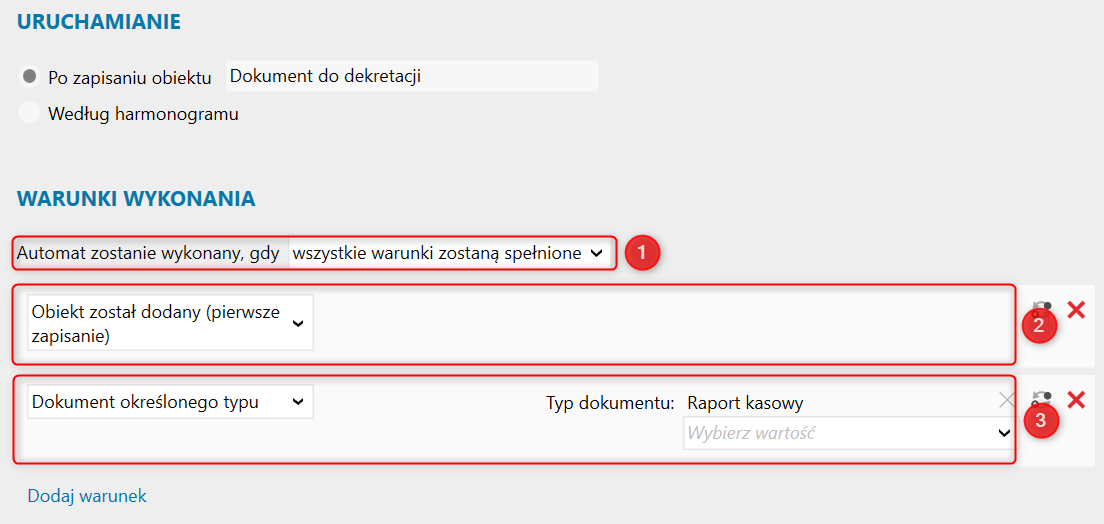This screenshot has height=524, width=1104.
Task: Expand the 'Obiekt został dodany' condition dropdown
Action: [170, 323]
